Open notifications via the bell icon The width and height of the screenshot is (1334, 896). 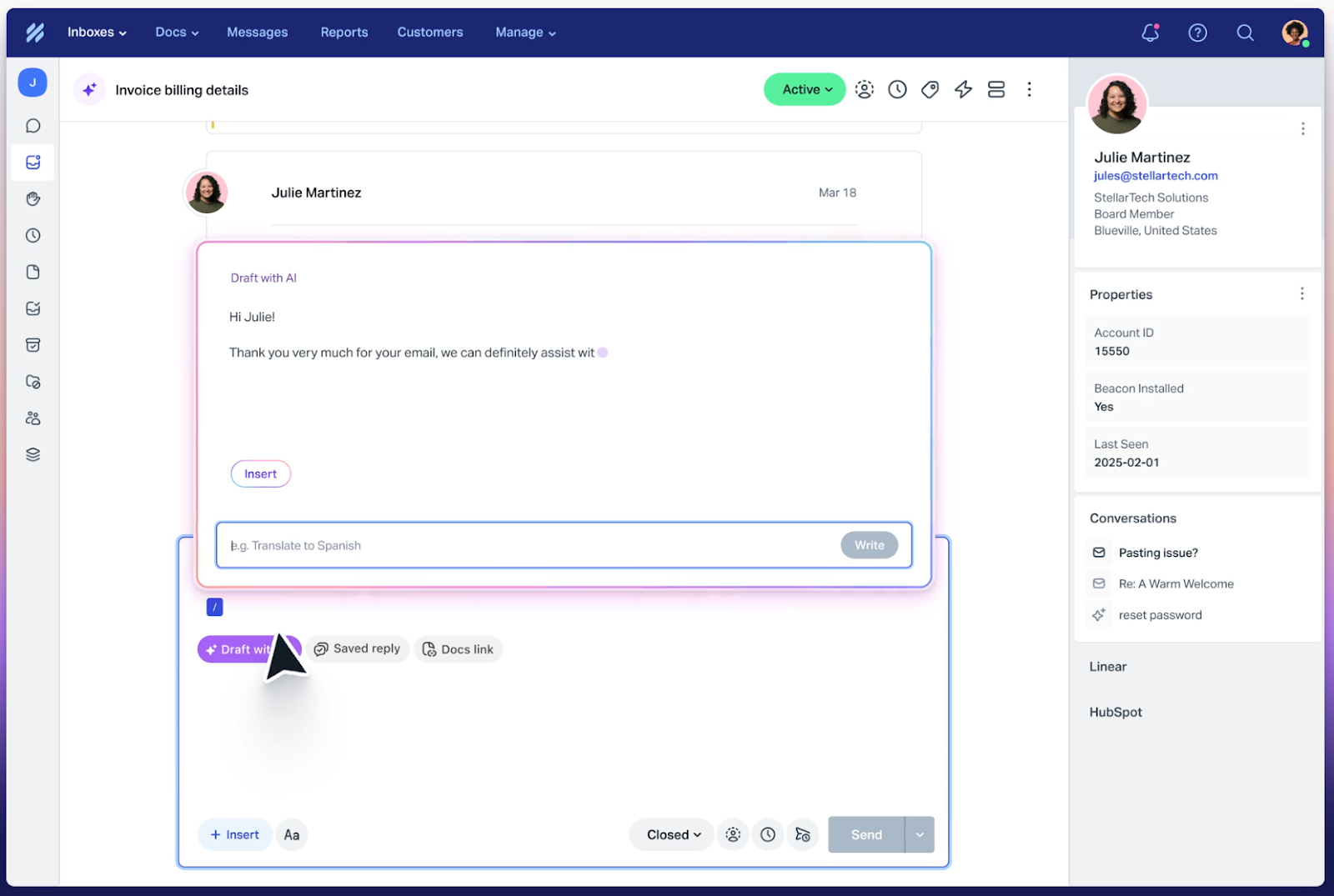coord(1150,33)
